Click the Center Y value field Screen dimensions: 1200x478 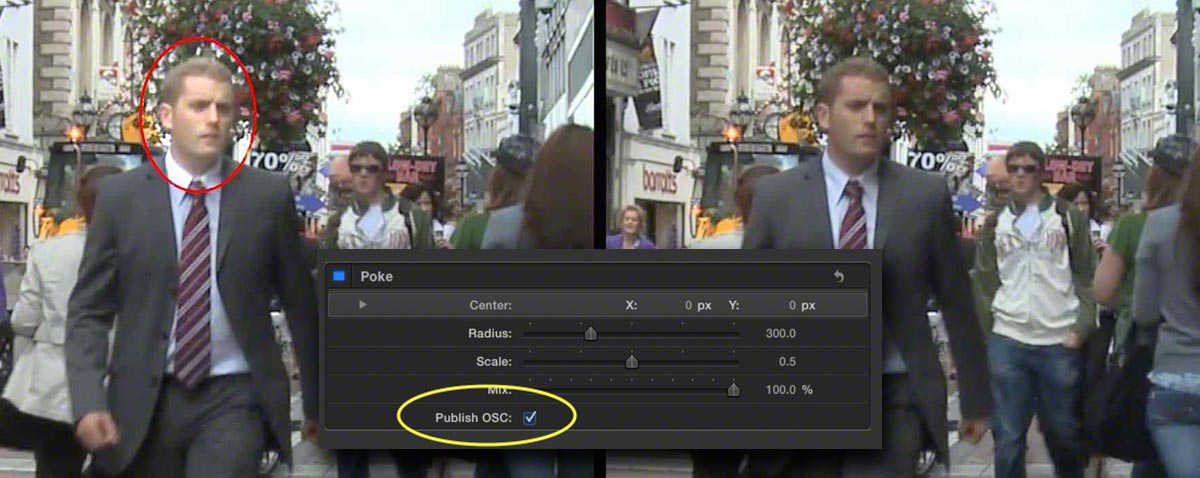pos(790,305)
